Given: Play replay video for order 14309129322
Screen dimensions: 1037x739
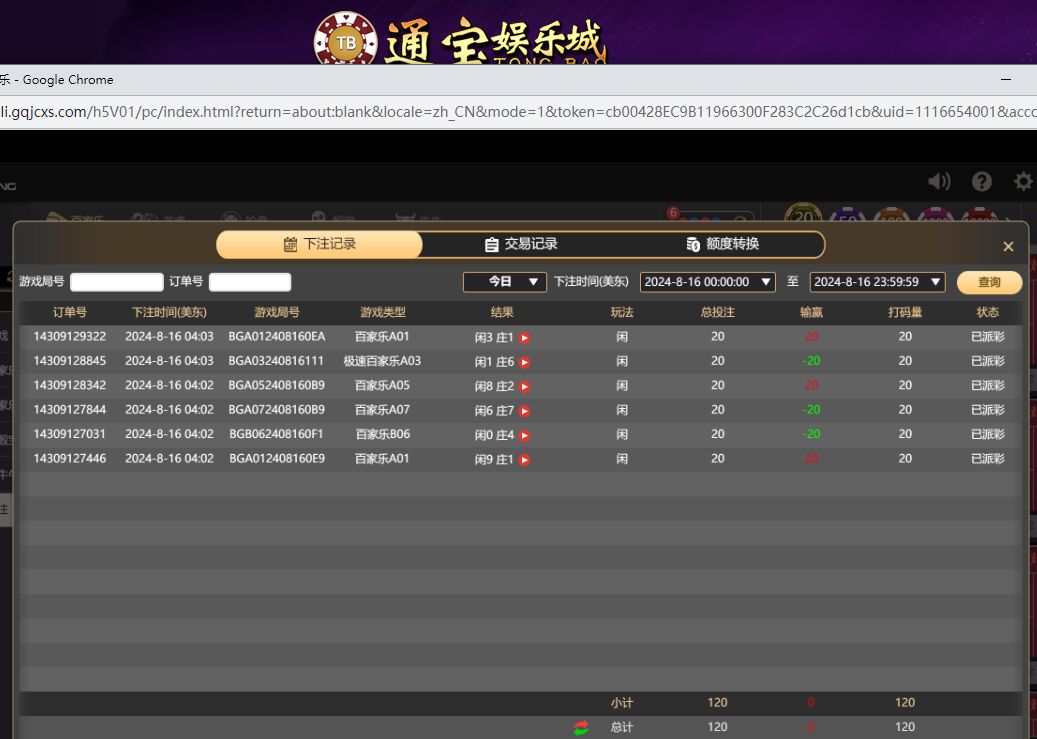Looking at the screenshot, I should pos(524,338).
